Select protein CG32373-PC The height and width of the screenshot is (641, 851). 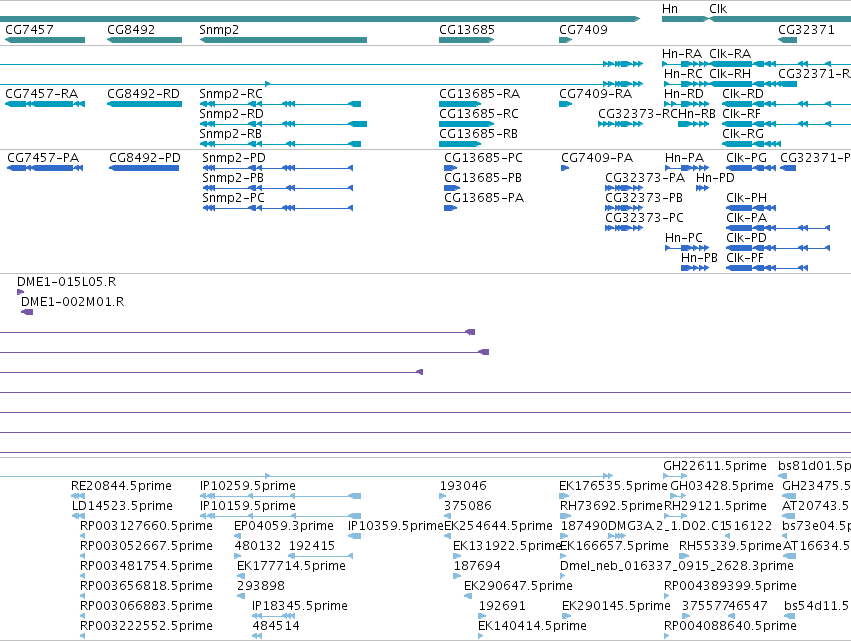(645, 218)
